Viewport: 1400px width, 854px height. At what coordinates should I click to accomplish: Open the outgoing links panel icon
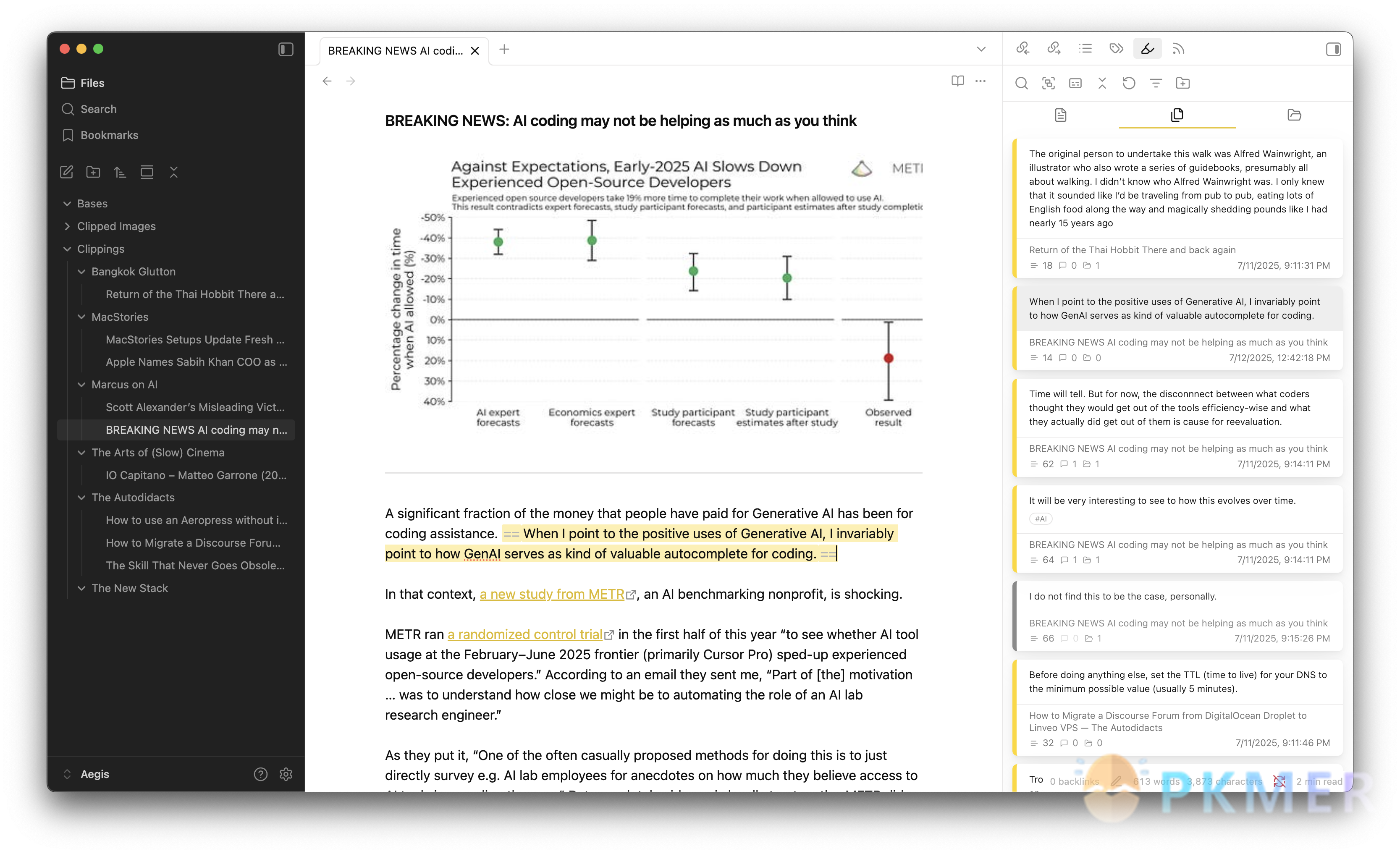pyautogui.click(x=1054, y=50)
